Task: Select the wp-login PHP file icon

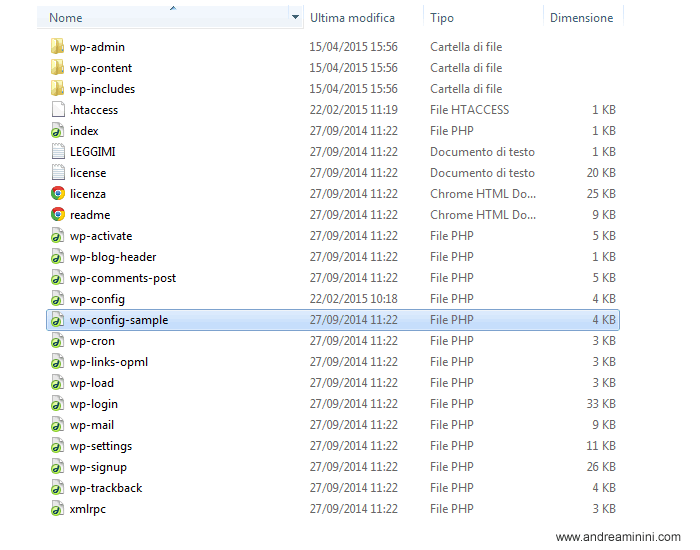Action: (x=58, y=404)
